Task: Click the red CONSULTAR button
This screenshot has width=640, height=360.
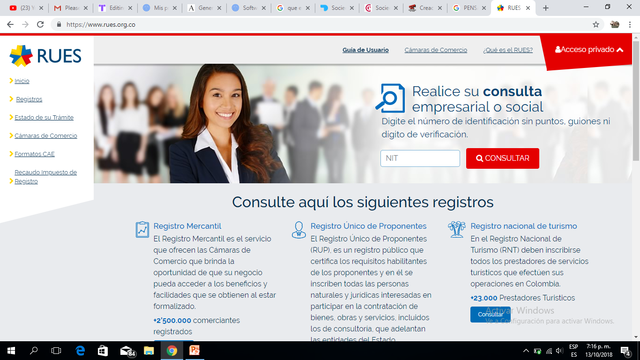Action: tap(502, 158)
